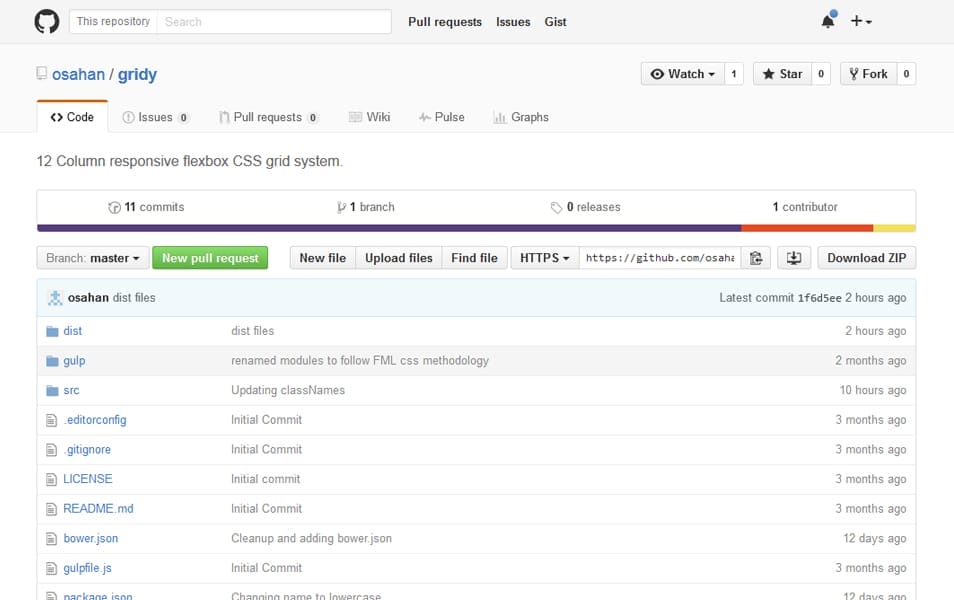Click New pull request button

tap(210, 258)
